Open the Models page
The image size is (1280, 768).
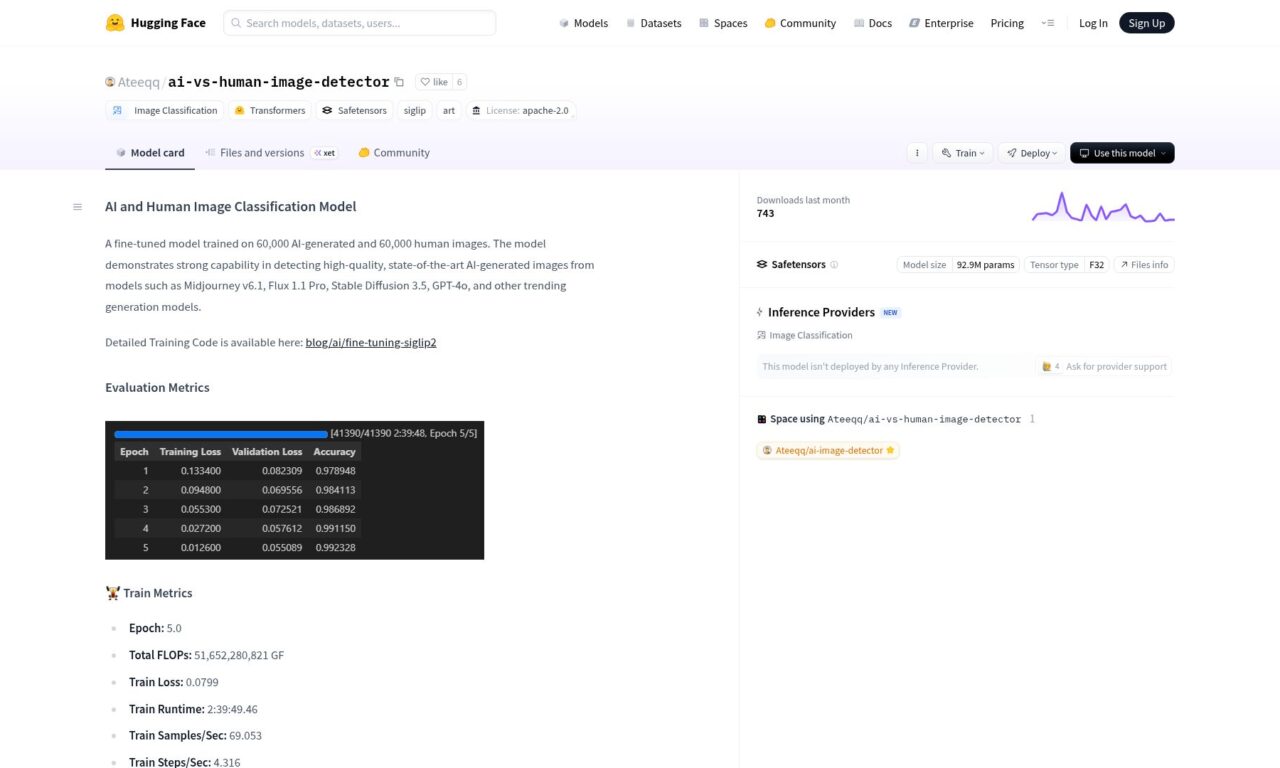[583, 23]
